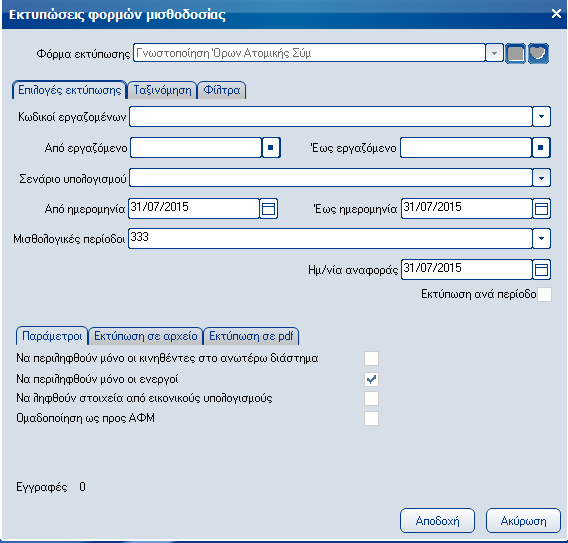The width and height of the screenshot is (568, 543).
Task: Enable στοιχεία από εικονικούς υπολογισμούς checkbox
Action: [371, 398]
